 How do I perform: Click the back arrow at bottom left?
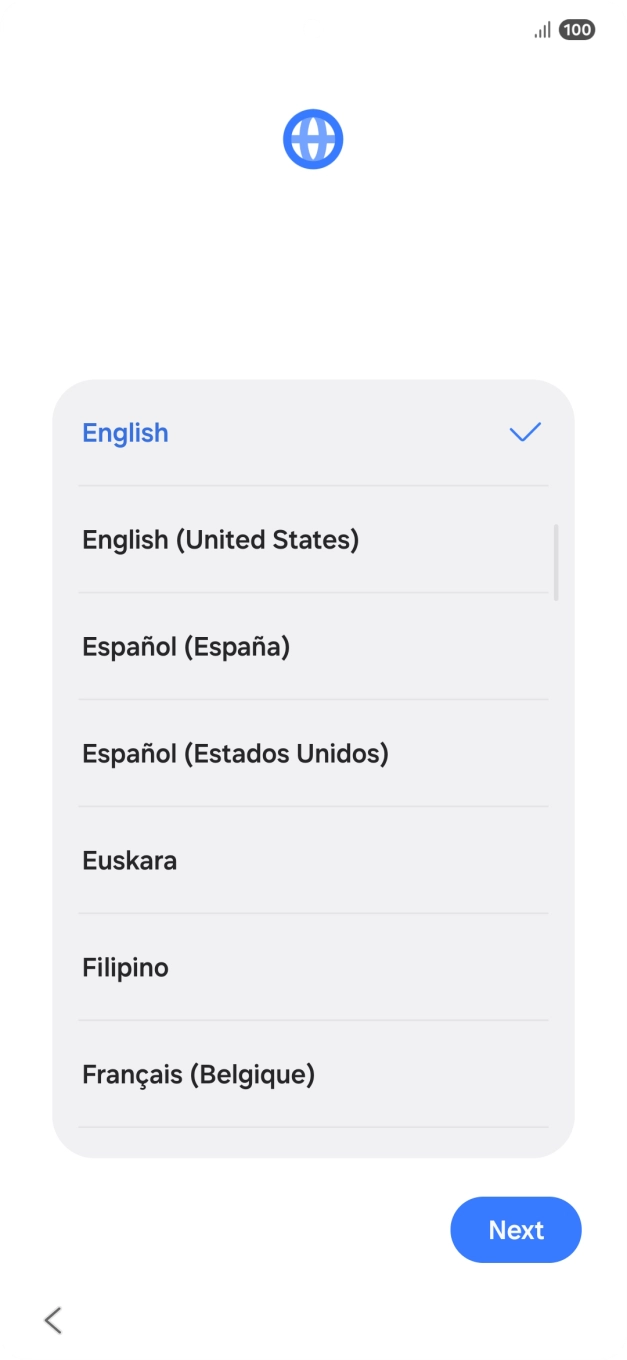click(x=52, y=1320)
